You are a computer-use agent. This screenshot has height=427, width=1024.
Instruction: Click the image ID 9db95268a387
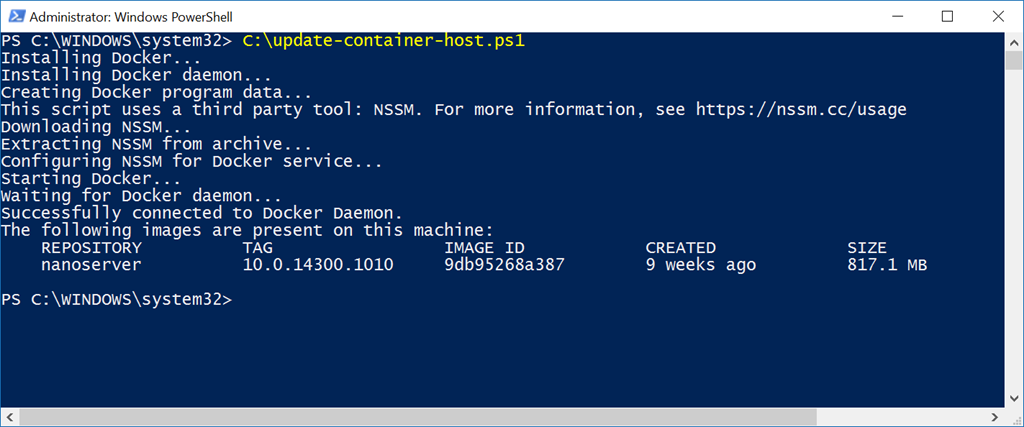[504, 265]
